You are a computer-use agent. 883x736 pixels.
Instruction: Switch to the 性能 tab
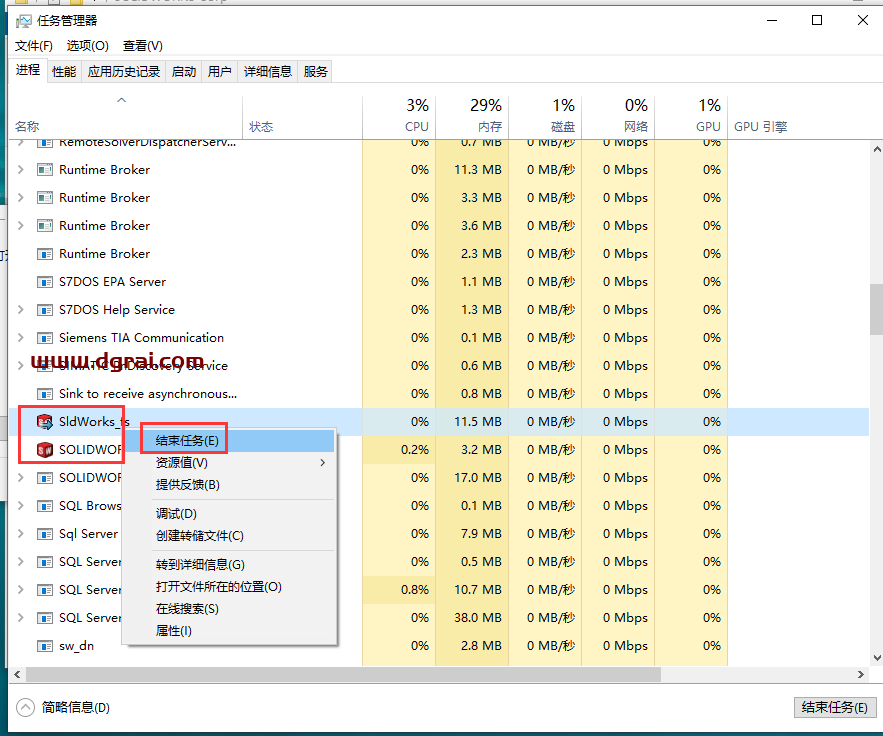(64, 72)
